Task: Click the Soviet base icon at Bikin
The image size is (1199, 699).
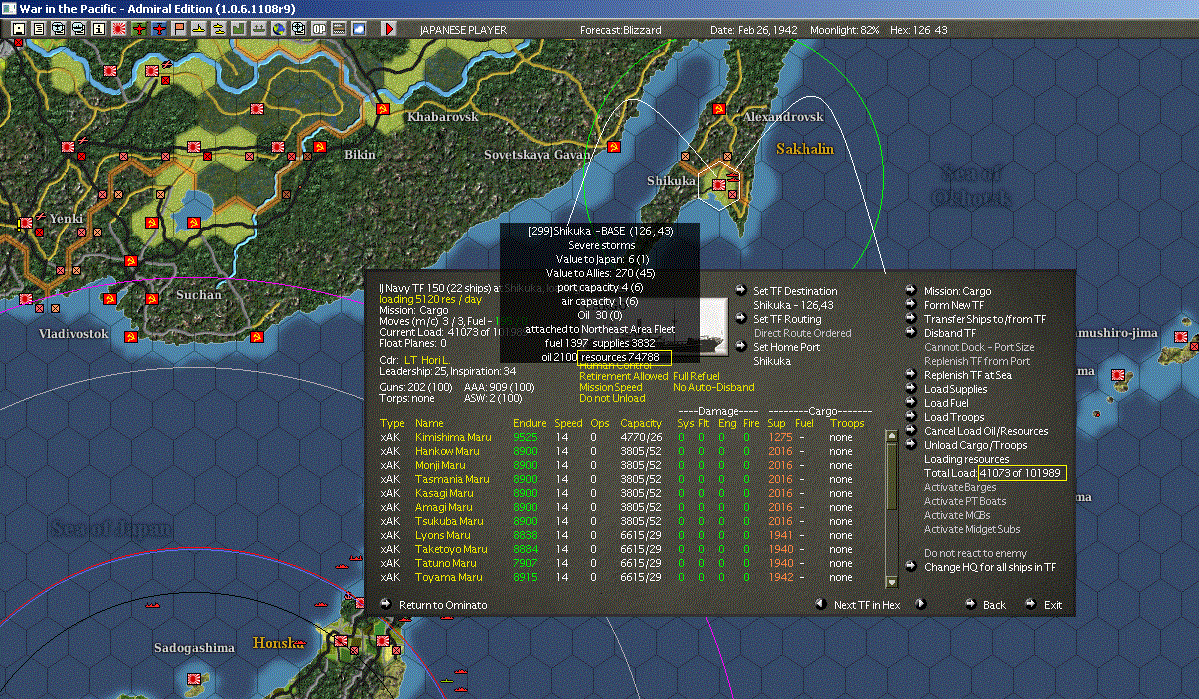Action: point(320,147)
